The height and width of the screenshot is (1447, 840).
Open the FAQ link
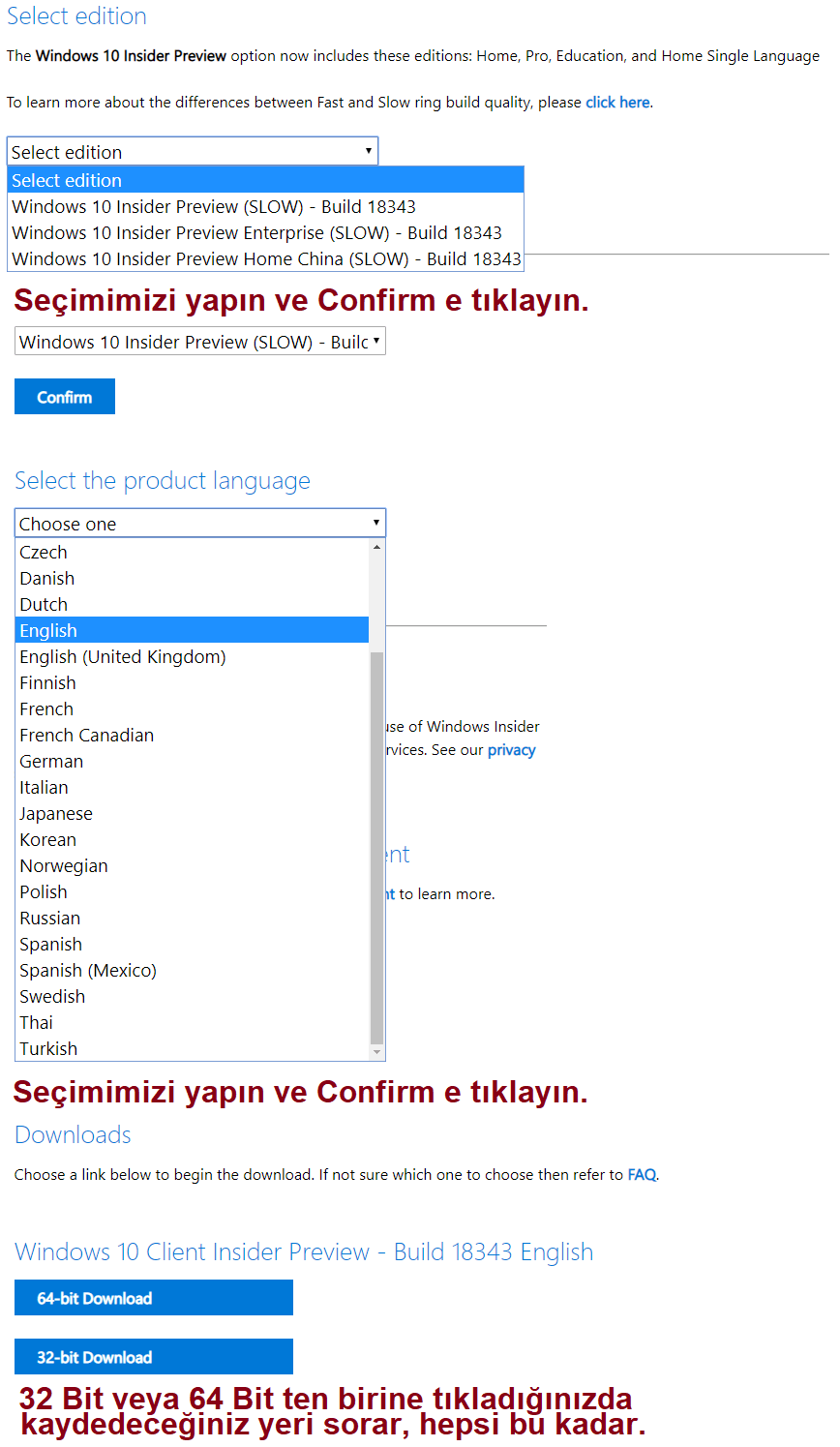(x=642, y=1175)
